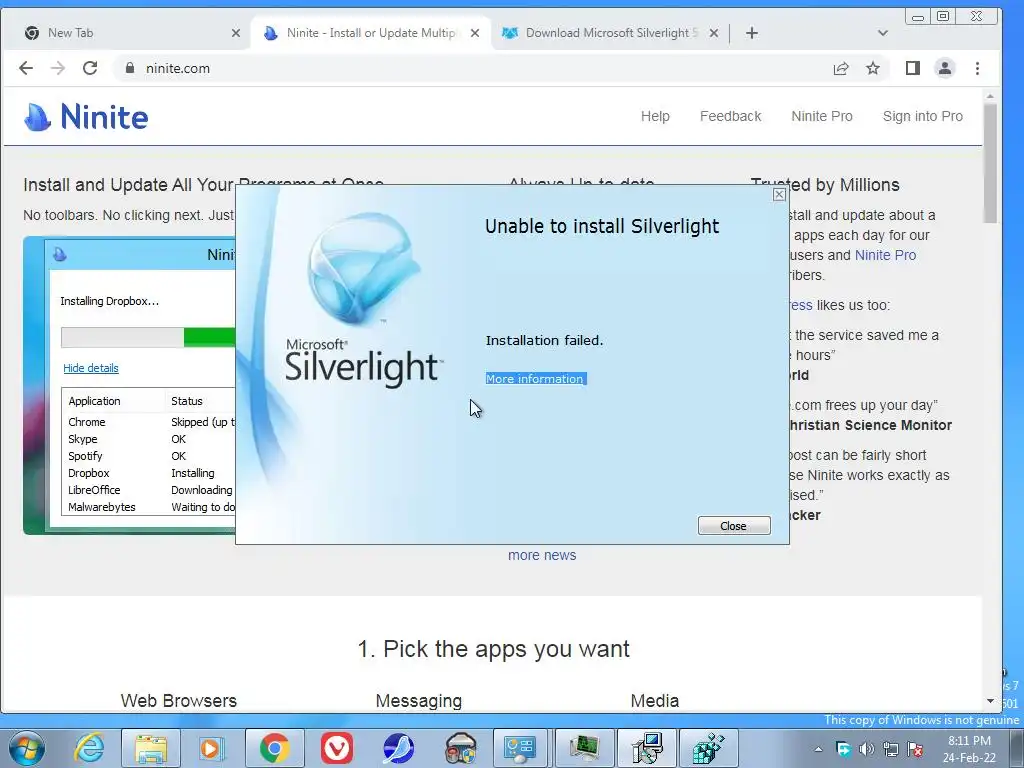Click the Close button in Silverlight dialog
The width and height of the screenshot is (1024, 768).
point(734,526)
